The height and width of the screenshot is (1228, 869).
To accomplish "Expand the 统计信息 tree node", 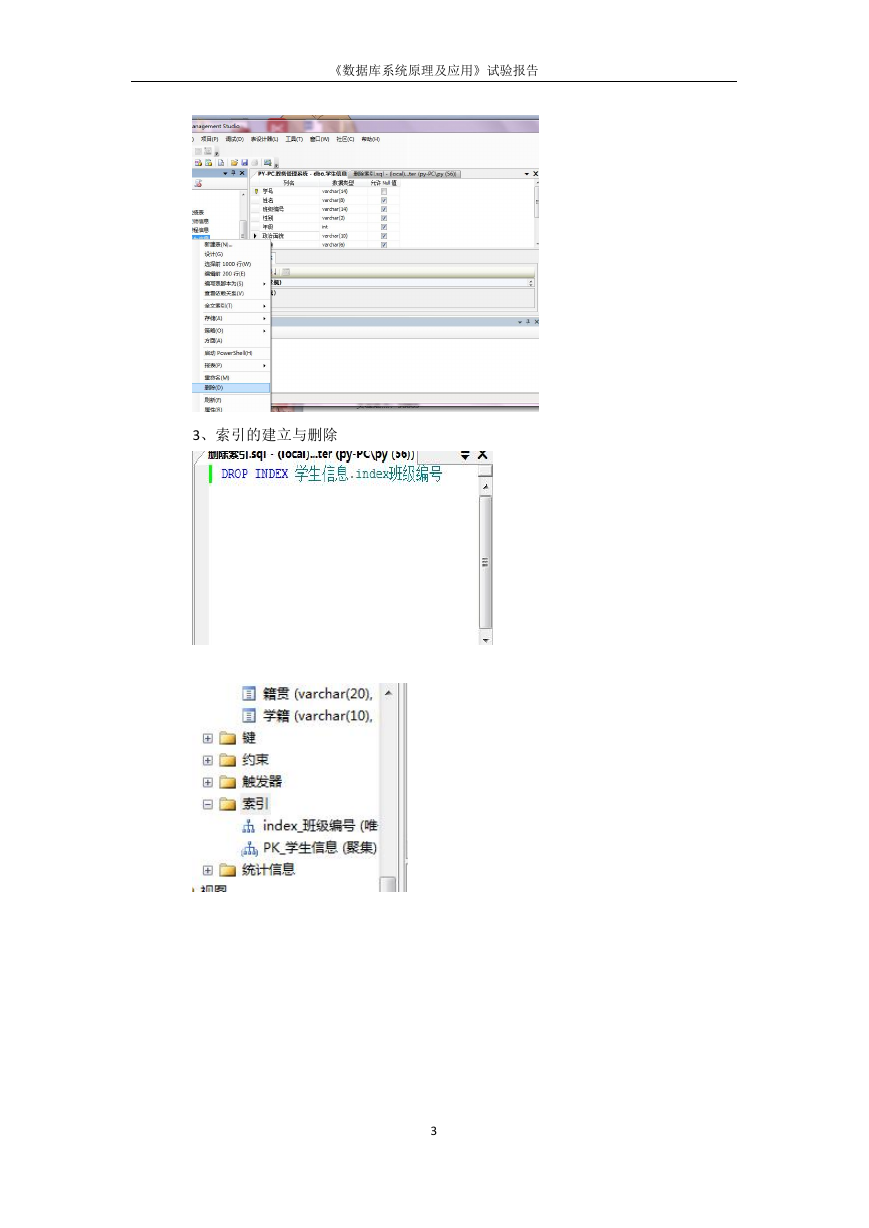I will click(x=207, y=870).
